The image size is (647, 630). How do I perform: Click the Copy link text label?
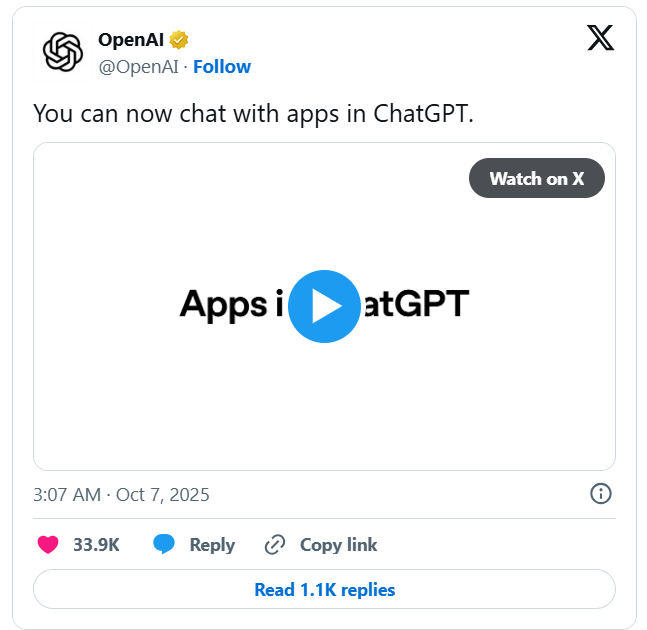coord(339,545)
